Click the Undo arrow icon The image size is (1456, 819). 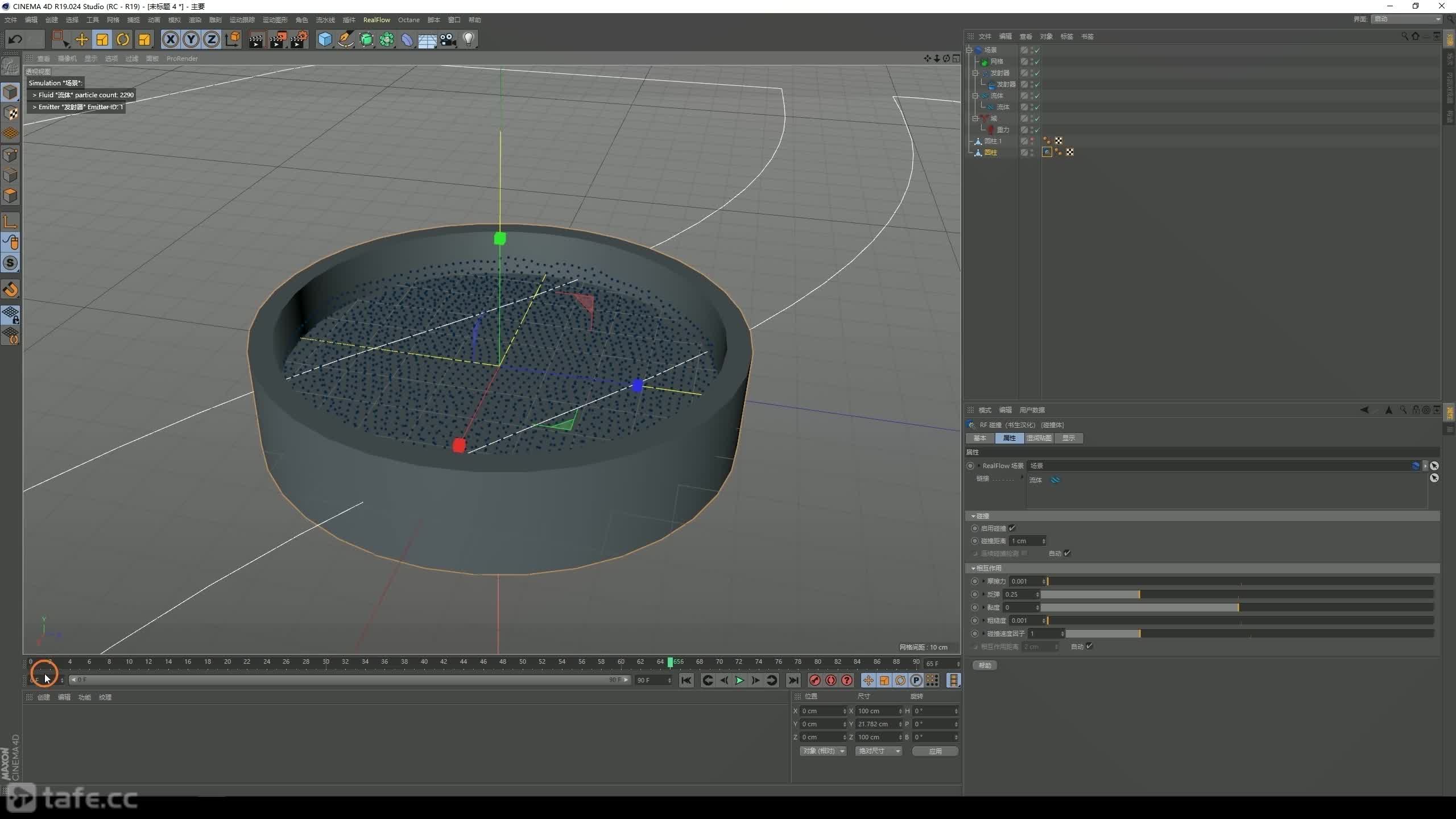16,39
